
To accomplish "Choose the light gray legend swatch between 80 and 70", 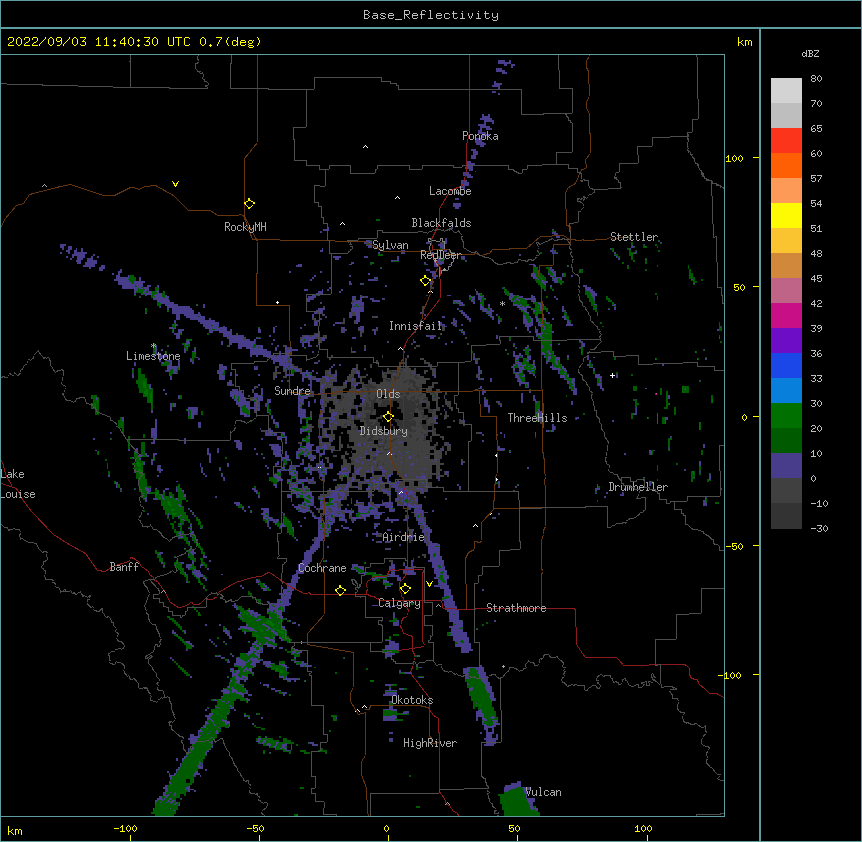I will pos(786,90).
